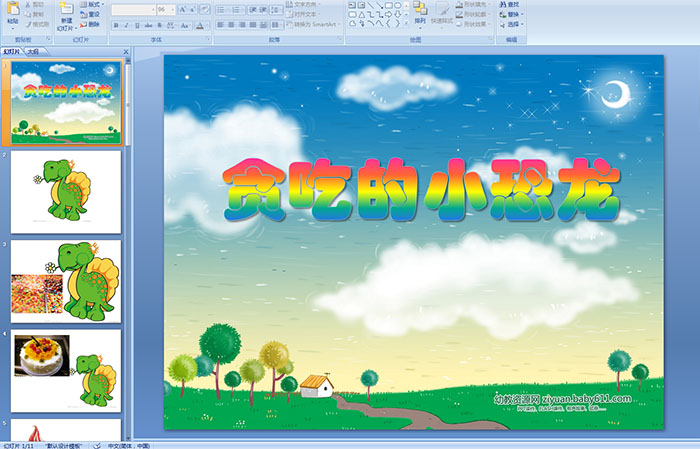This screenshot has width=700, height=449.
Task: Click the Numbering list icon
Action: tap(238, 9)
